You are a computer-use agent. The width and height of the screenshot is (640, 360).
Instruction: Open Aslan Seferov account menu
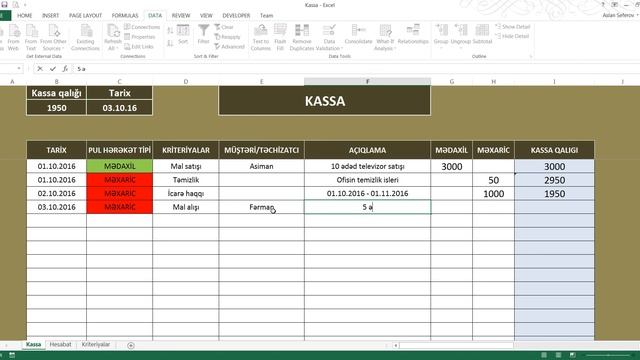coord(620,15)
